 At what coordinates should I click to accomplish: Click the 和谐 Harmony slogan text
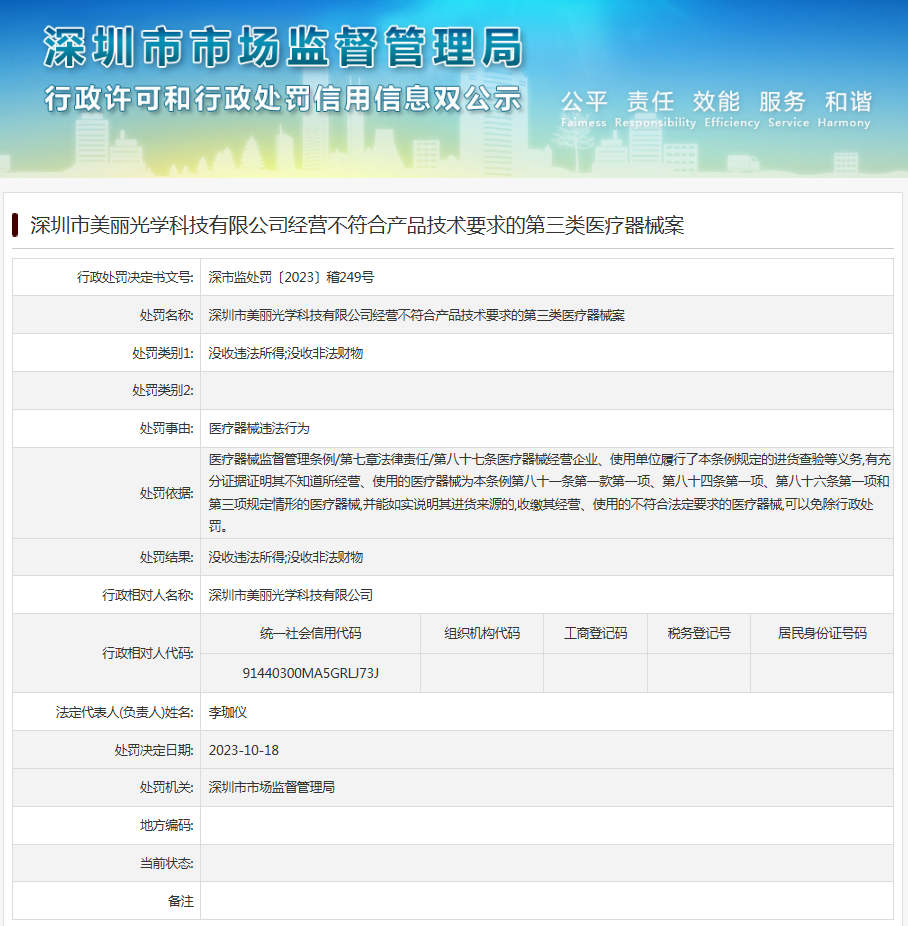(x=844, y=109)
